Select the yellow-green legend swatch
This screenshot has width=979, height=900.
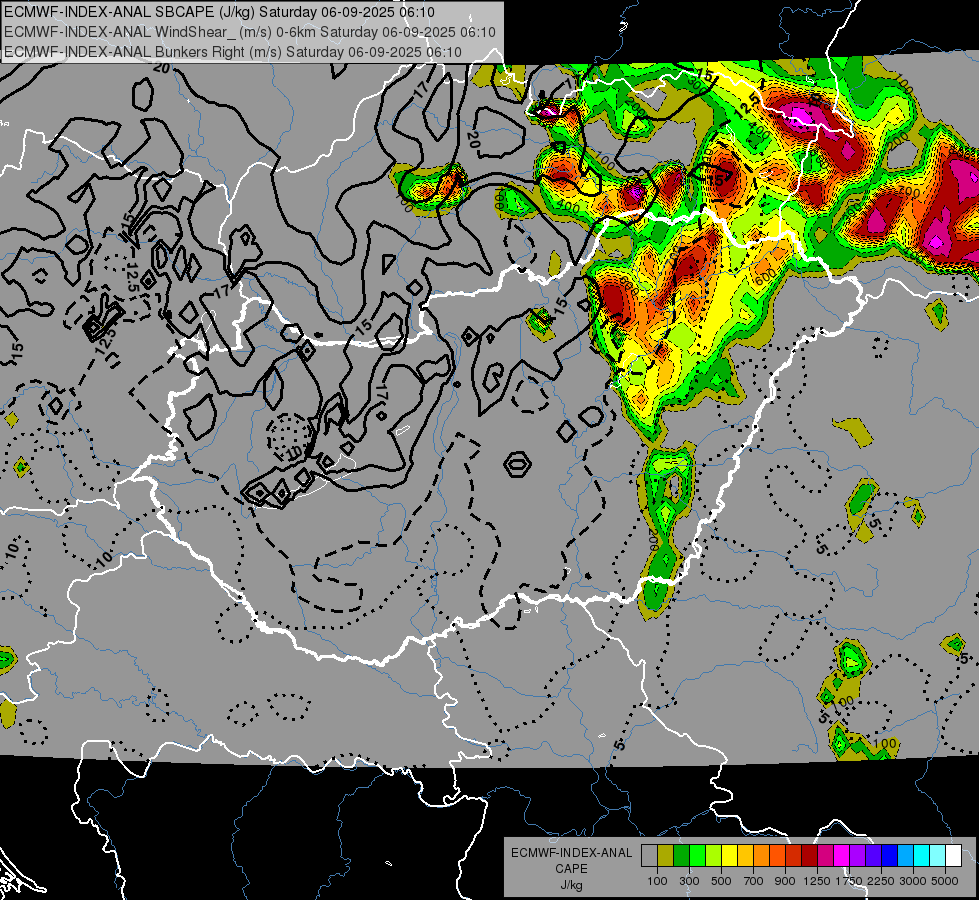pyautogui.click(x=713, y=856)
